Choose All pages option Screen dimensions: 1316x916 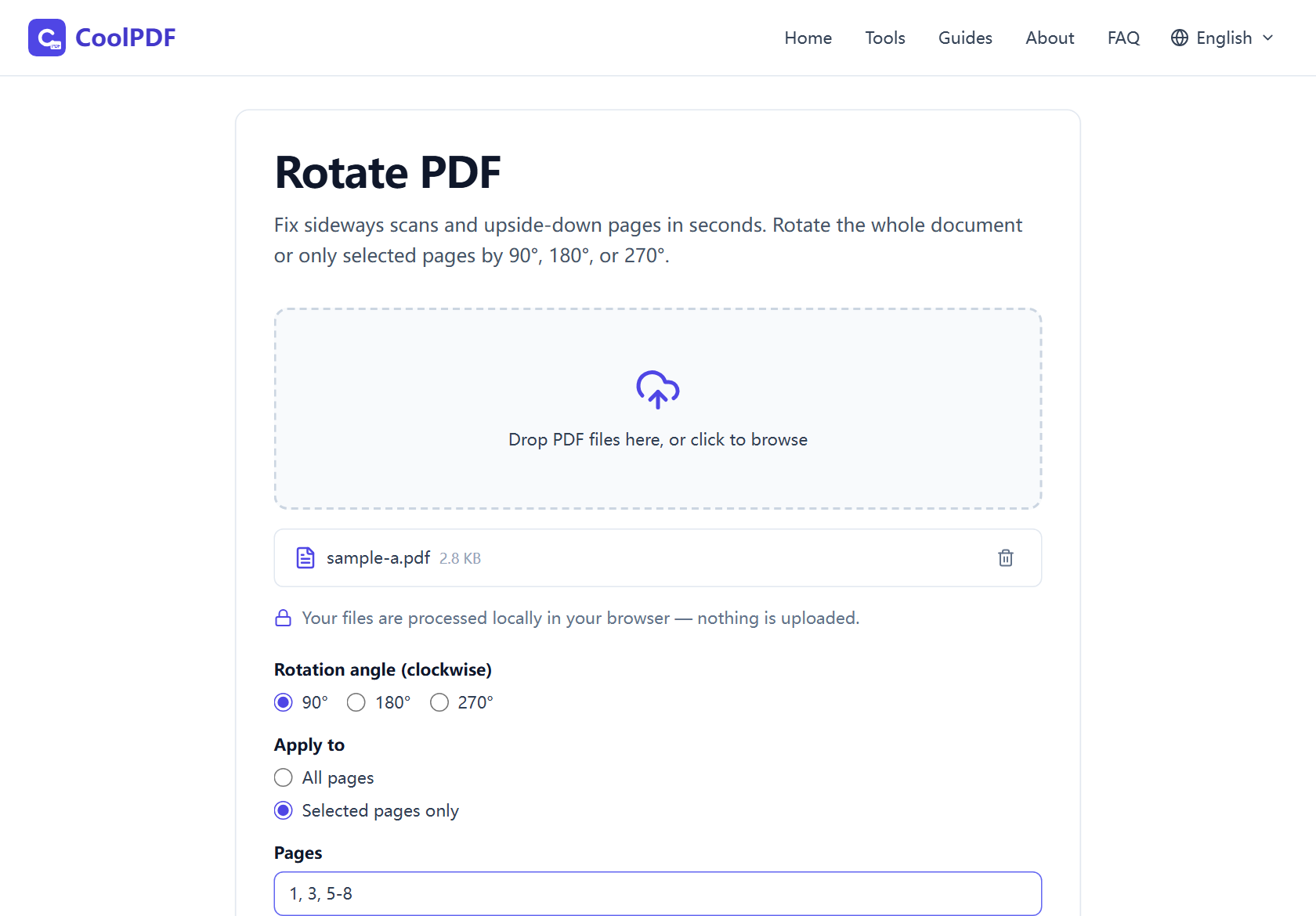[284, 777]
